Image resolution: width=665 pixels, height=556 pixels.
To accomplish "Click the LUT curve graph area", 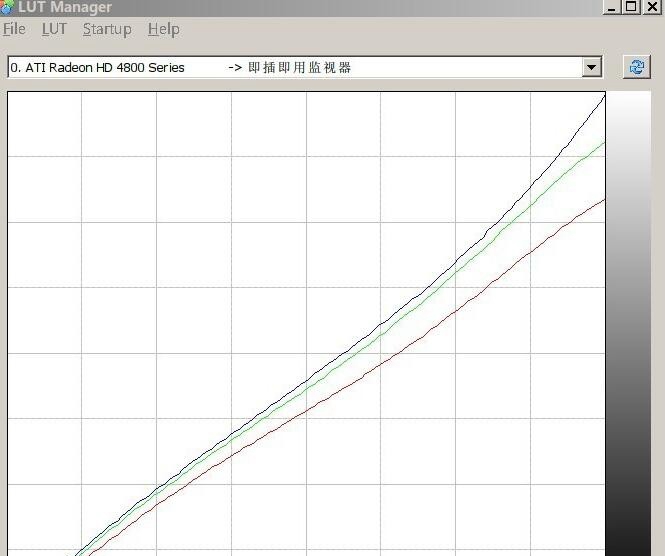I will 306,324.
